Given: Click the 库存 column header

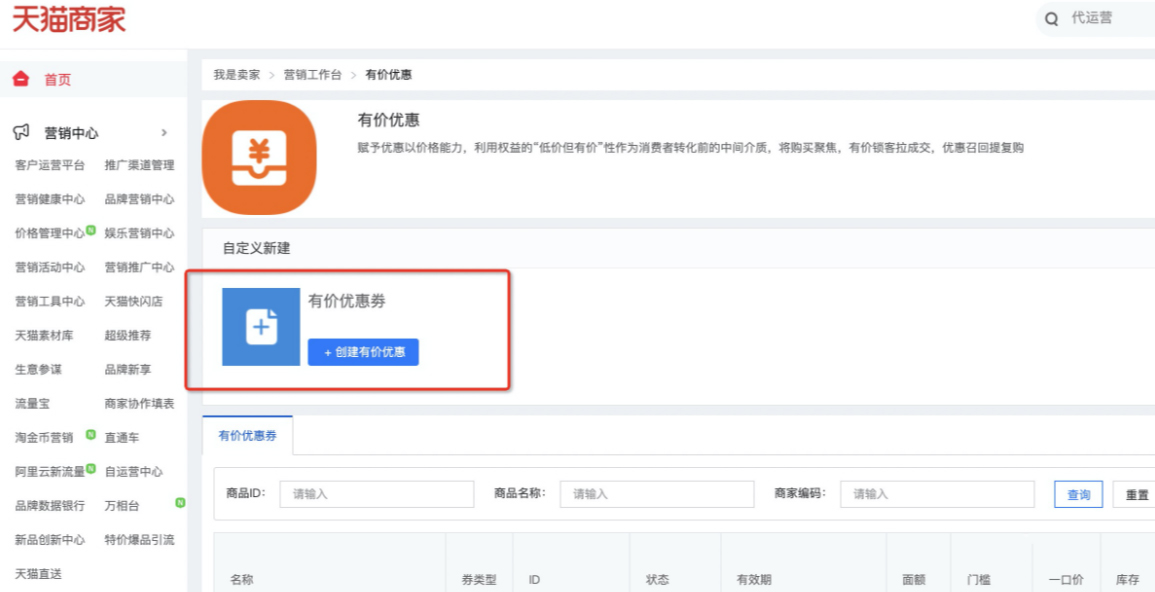Looking at the screenshot, I should click(x=1129, y=580).
